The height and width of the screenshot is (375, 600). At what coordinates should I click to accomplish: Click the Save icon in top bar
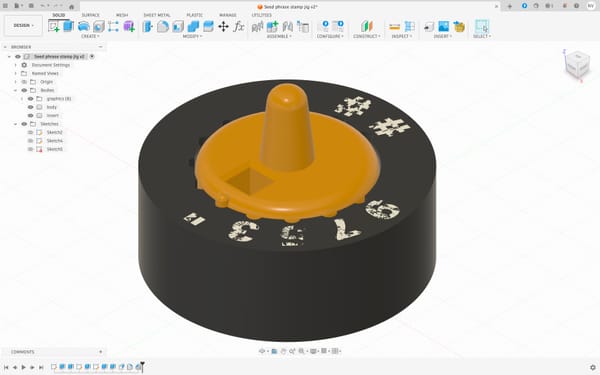tap(31, 6)
